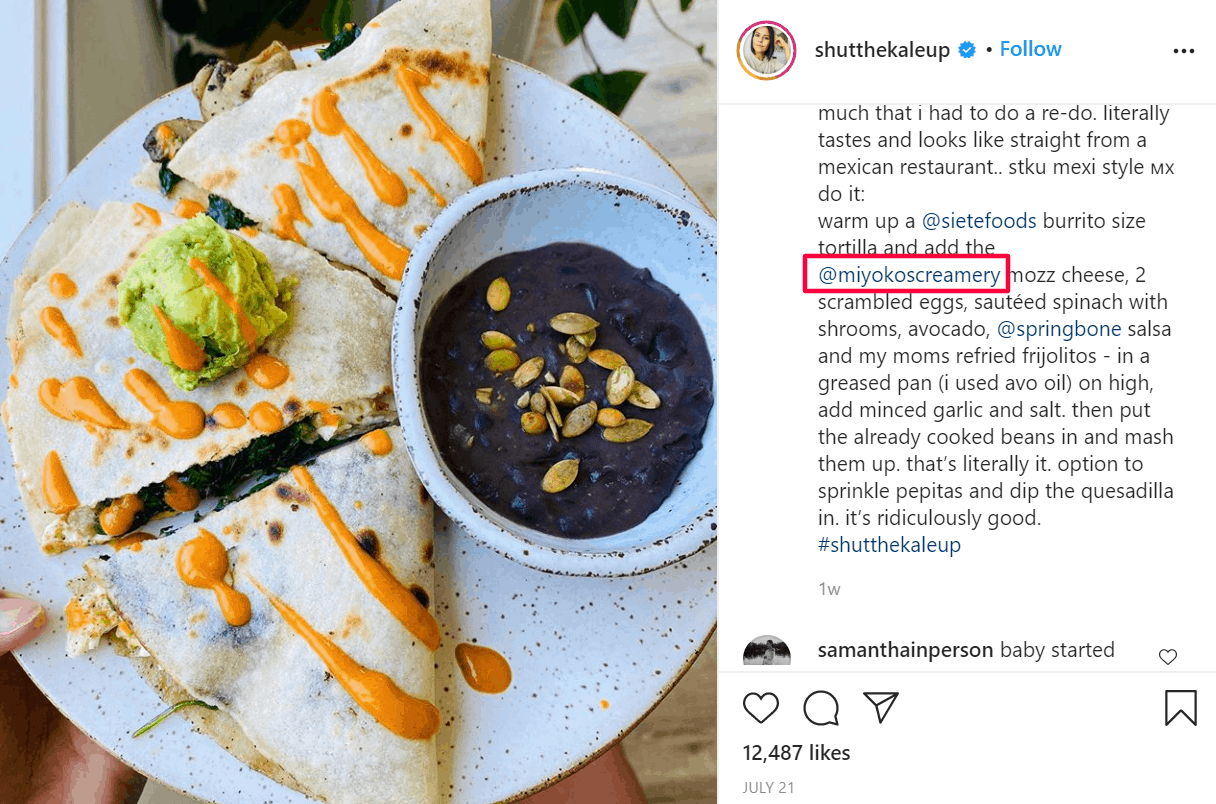The image size is (1216, 804).
Task: Open comments via speech bubble icon
Action: (x=821, y=708)
